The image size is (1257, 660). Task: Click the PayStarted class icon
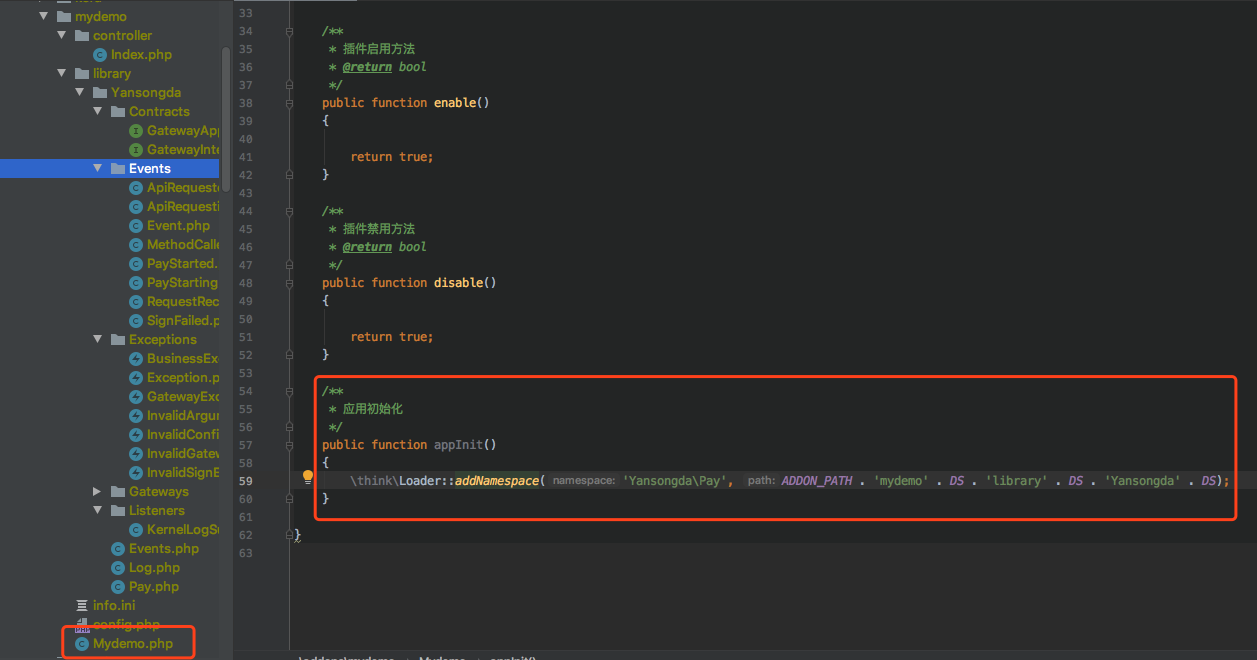(x=136, y=264)
